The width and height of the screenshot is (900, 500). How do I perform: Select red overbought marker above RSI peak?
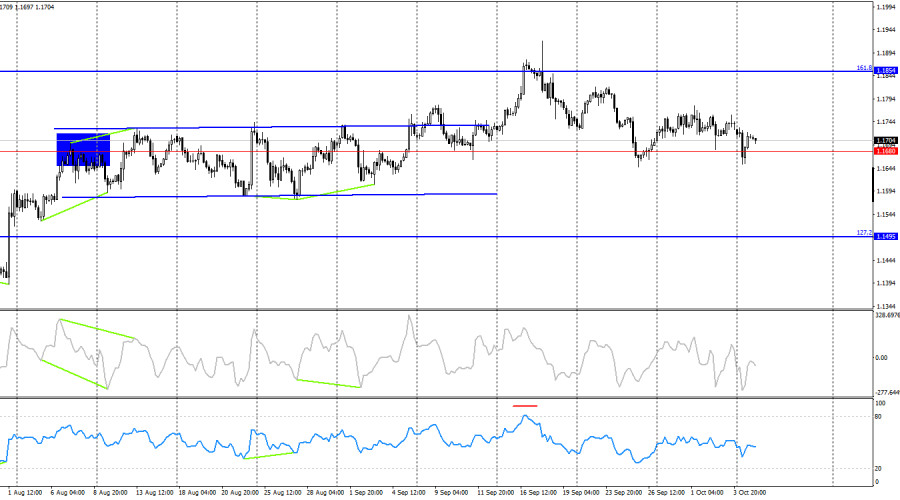[525, 406]
